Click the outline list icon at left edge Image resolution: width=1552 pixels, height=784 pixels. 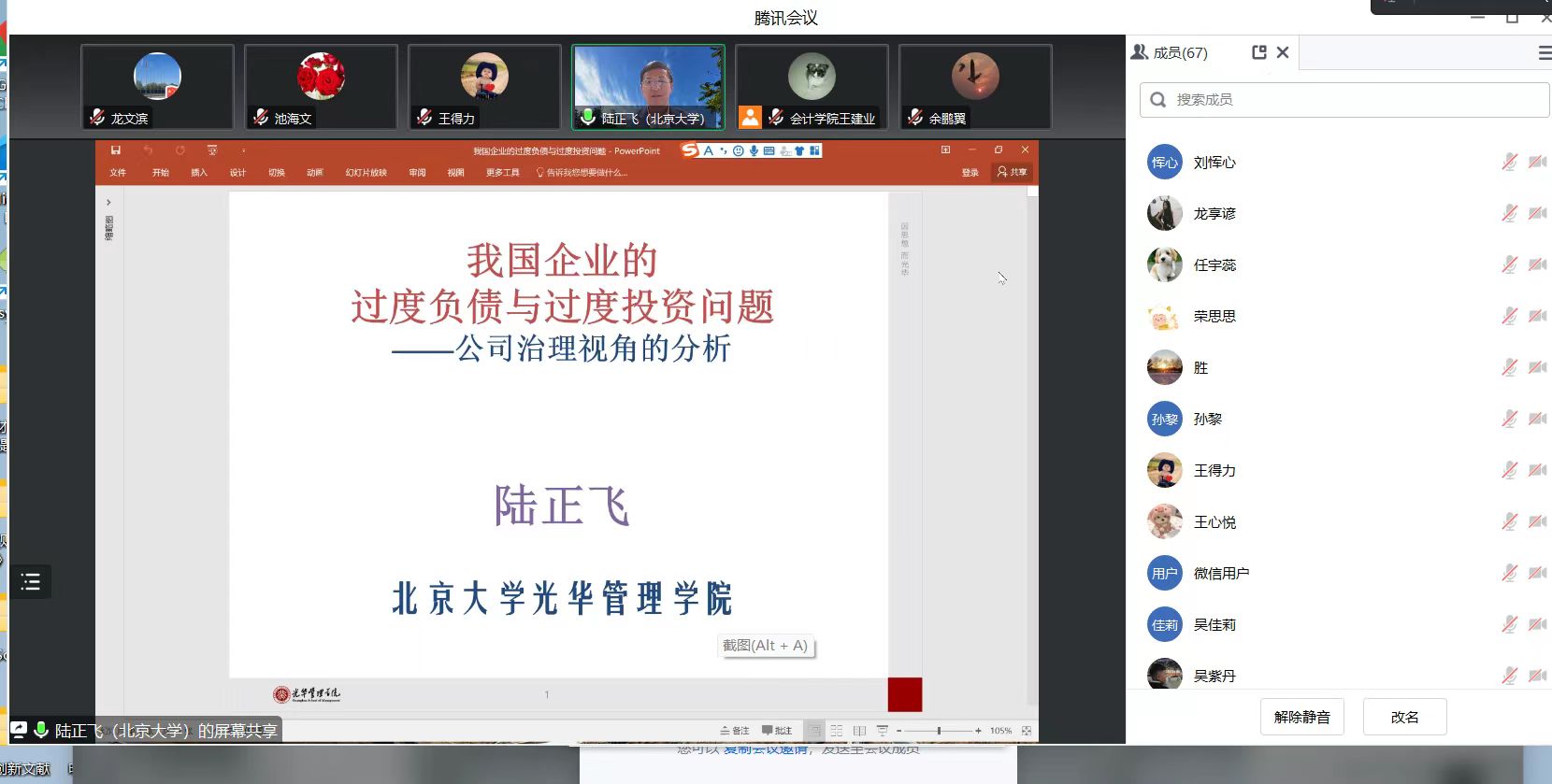(x=31, y=582)
